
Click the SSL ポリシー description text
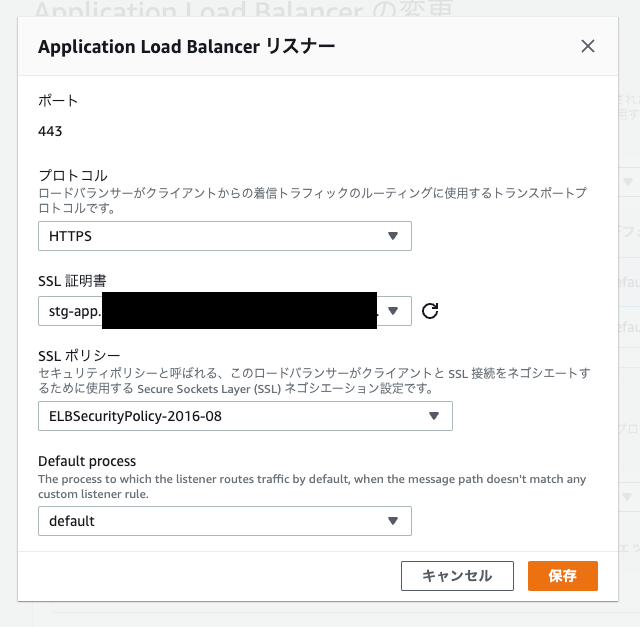(314, 381)
